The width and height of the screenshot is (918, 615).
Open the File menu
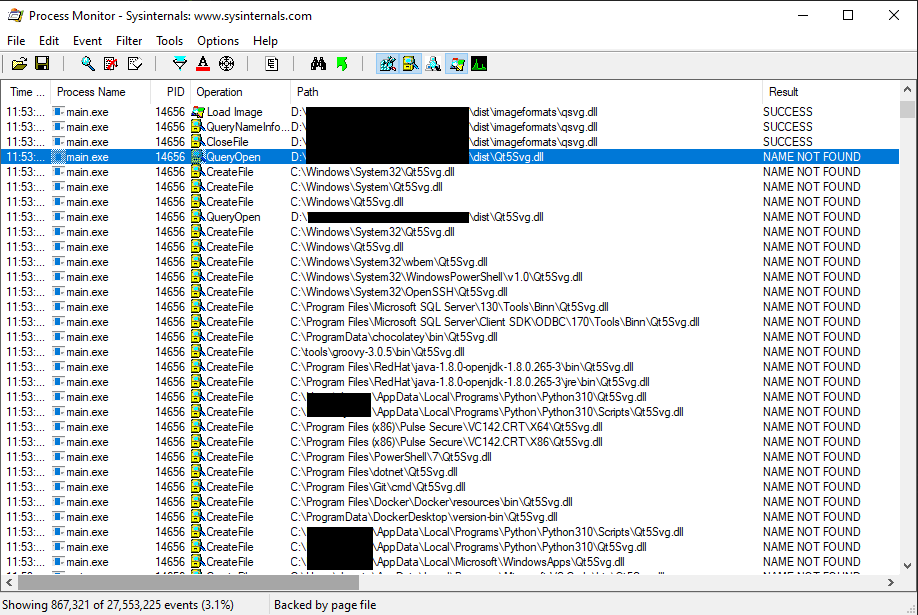[x=16, y=41]
